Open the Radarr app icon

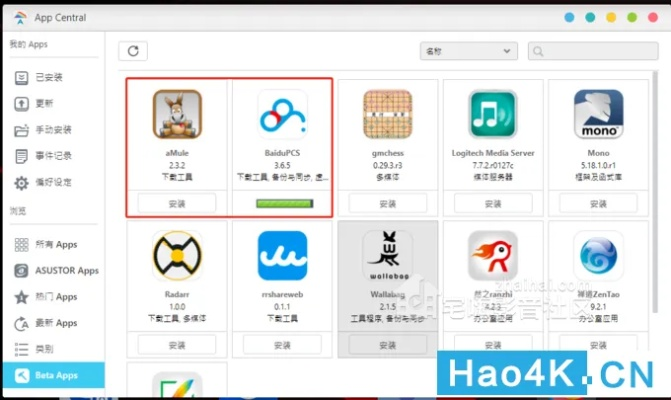point(177,256)
